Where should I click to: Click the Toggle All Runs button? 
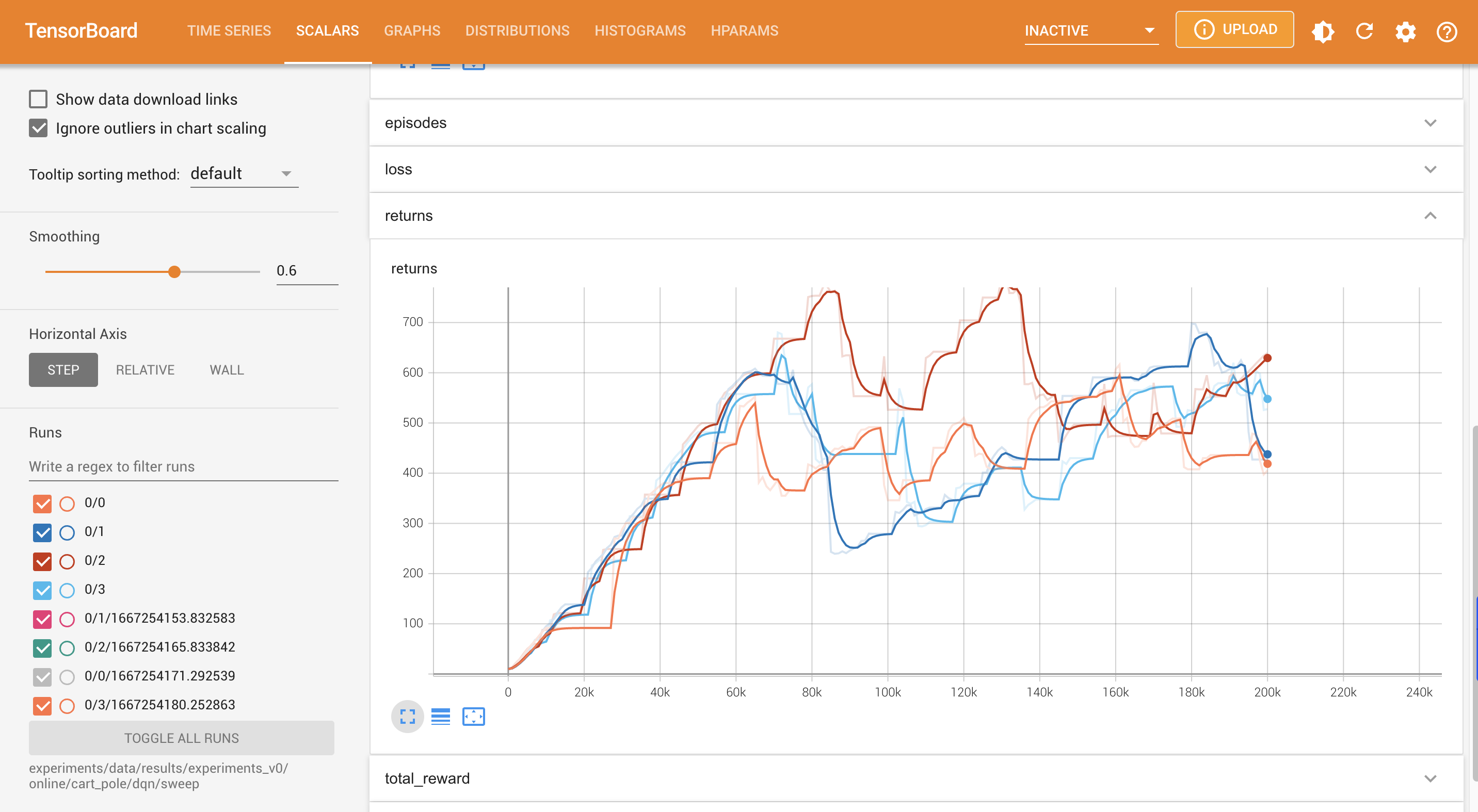point(181,738)
